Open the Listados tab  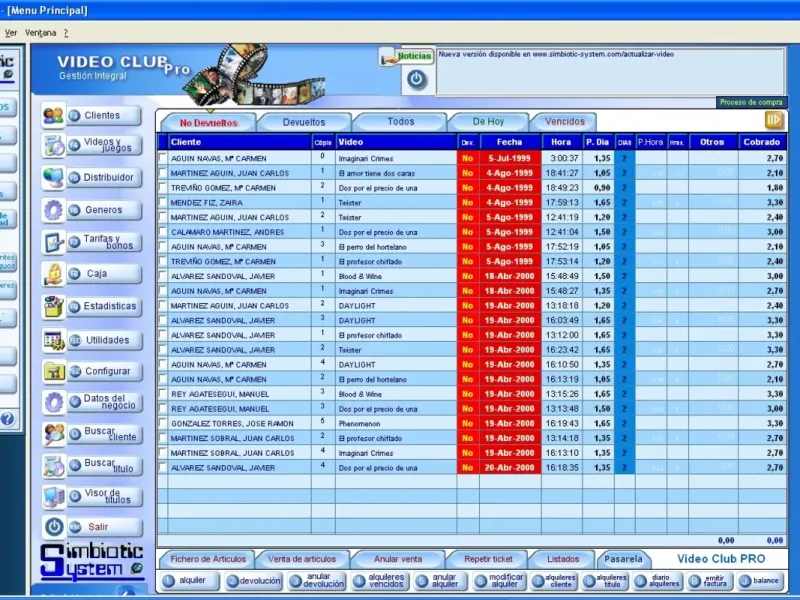pos(563,559)
